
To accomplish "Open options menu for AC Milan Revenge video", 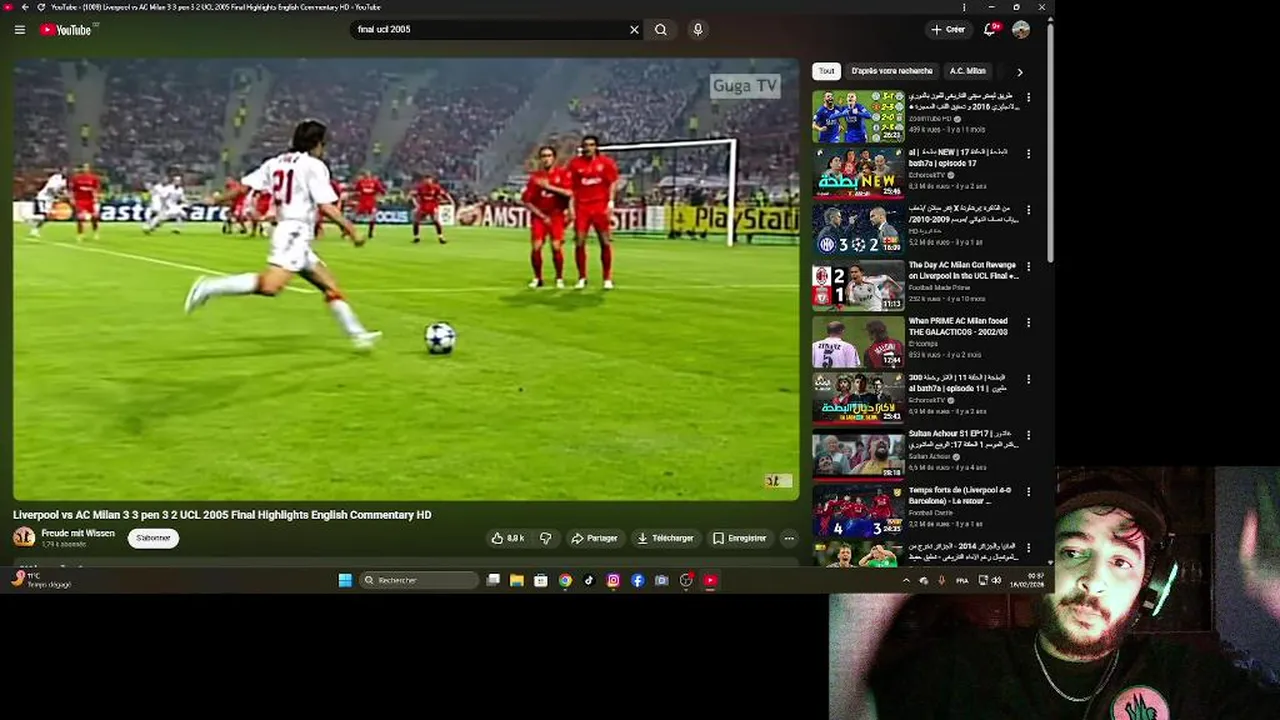I will click(x=1028, y=267).
